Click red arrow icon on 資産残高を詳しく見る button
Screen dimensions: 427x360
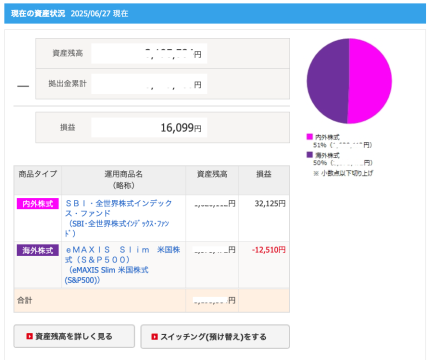29,337
